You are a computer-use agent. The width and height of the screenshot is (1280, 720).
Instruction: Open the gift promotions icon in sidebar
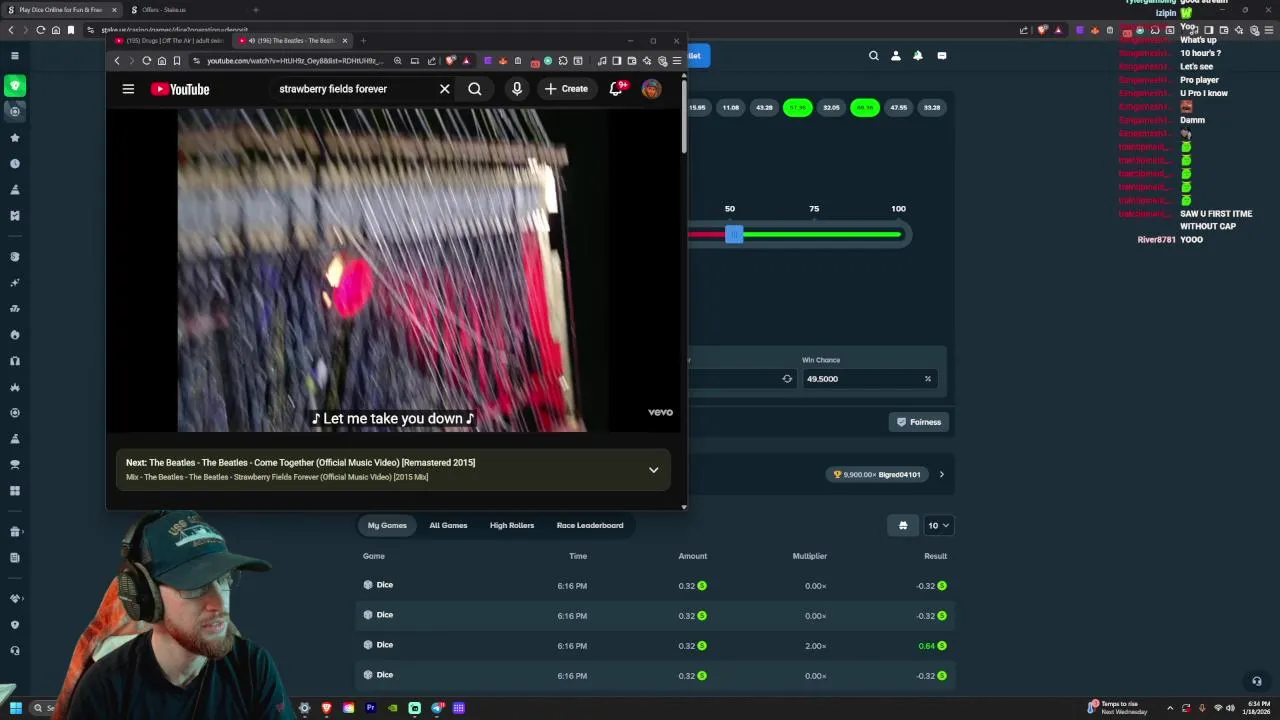click(15, 532)
